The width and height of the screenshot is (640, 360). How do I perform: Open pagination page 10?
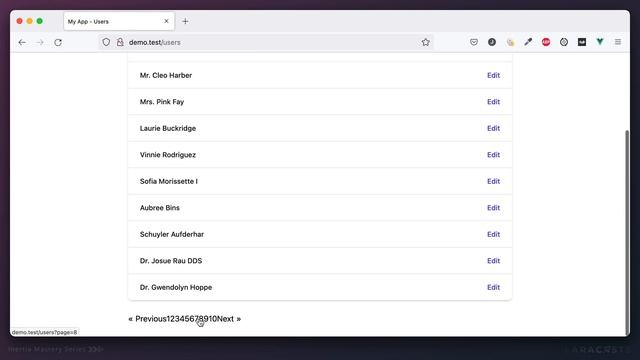click(x=212, y=319)
